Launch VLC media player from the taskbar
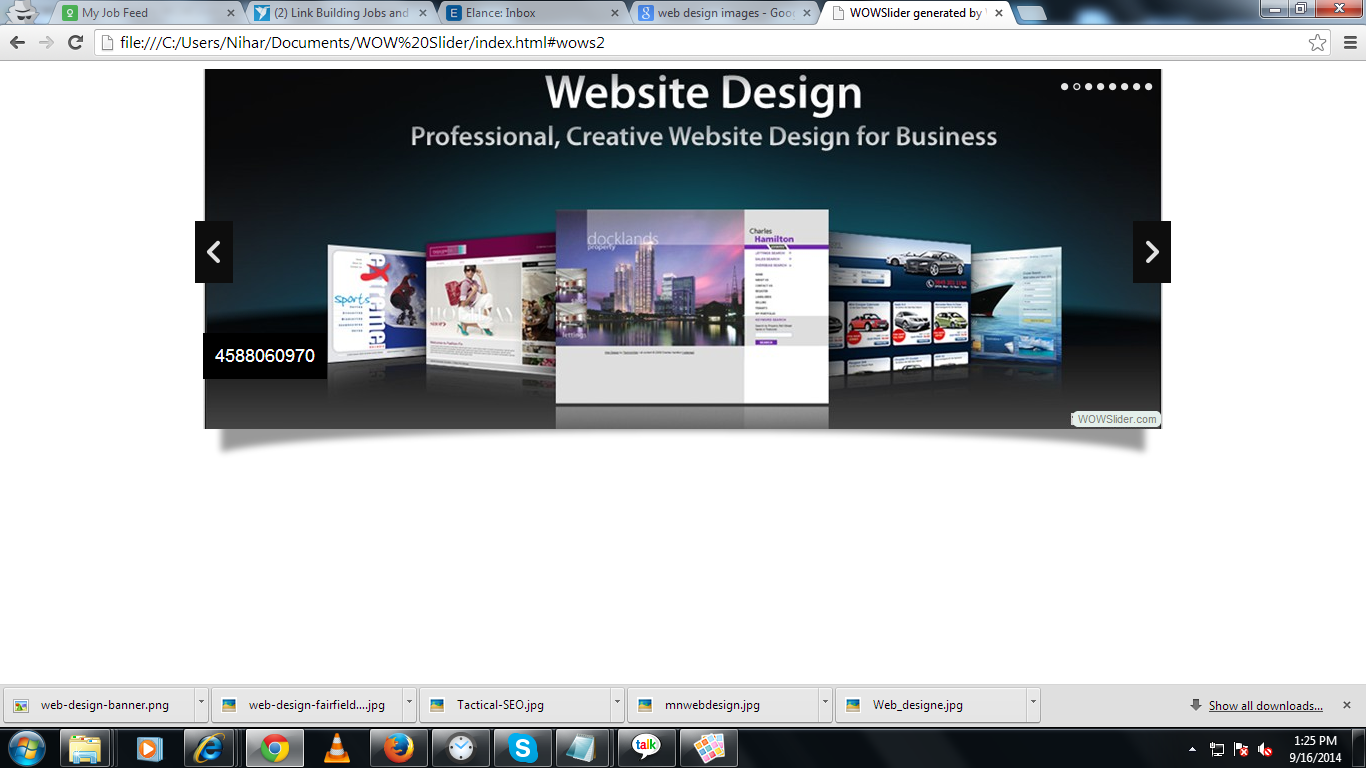 click(x=336, y=747)
